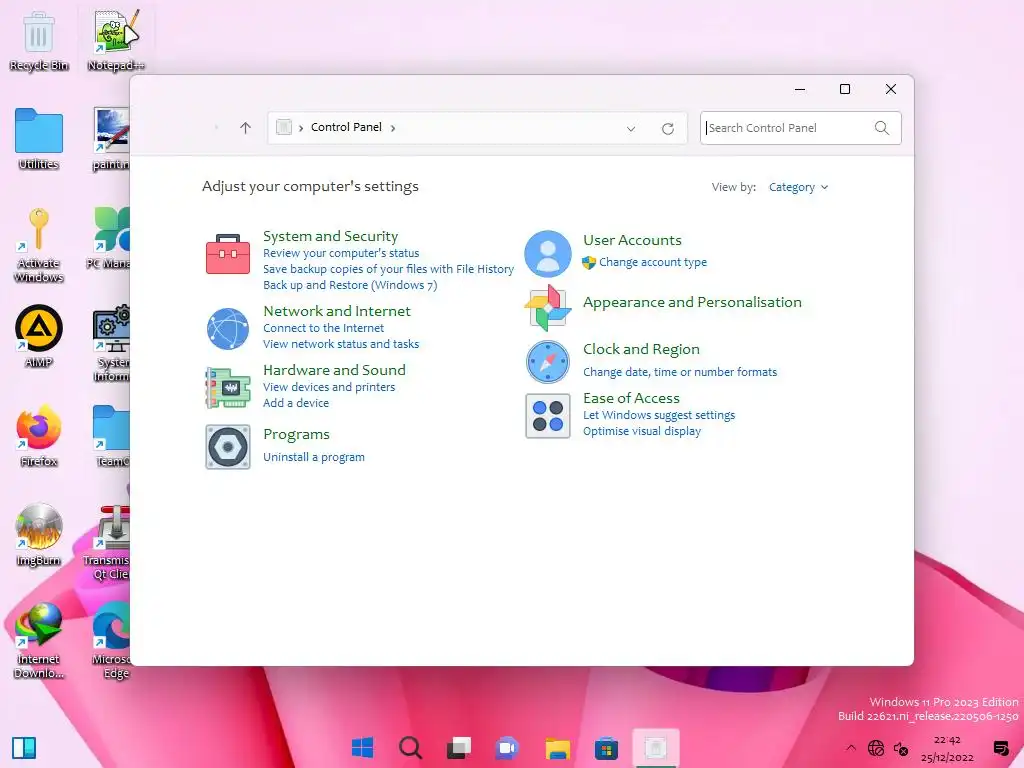This screenshot has width=1024, height=768.
Task: Open Appearance and Personalisation heading link
Action: click(692, 302)
